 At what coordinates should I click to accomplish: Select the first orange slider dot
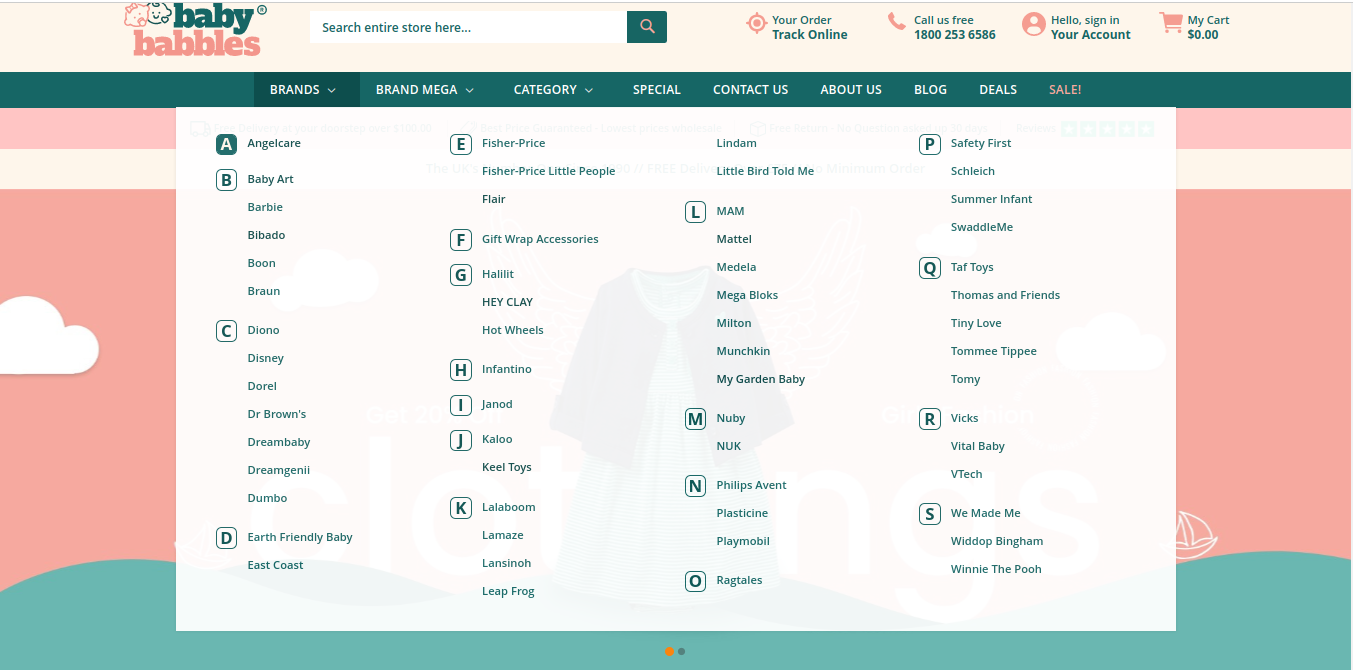pos(669,651)
